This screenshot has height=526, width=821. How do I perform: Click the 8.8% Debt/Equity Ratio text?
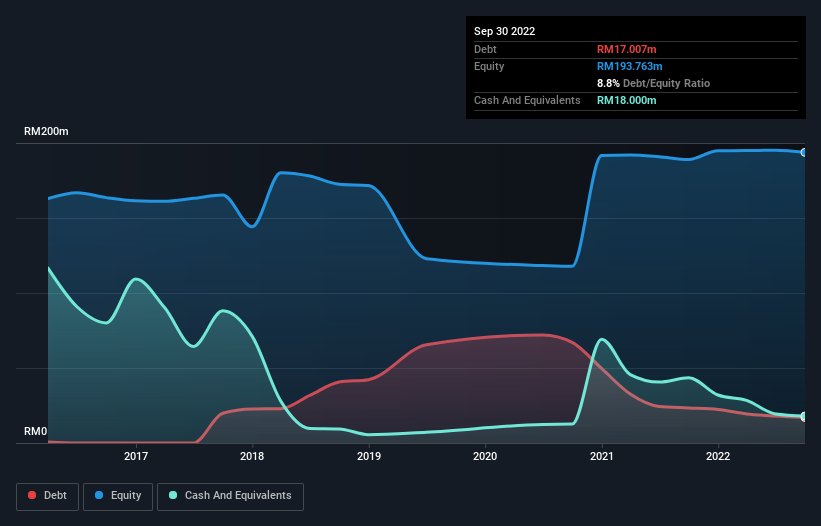point(653,83)
